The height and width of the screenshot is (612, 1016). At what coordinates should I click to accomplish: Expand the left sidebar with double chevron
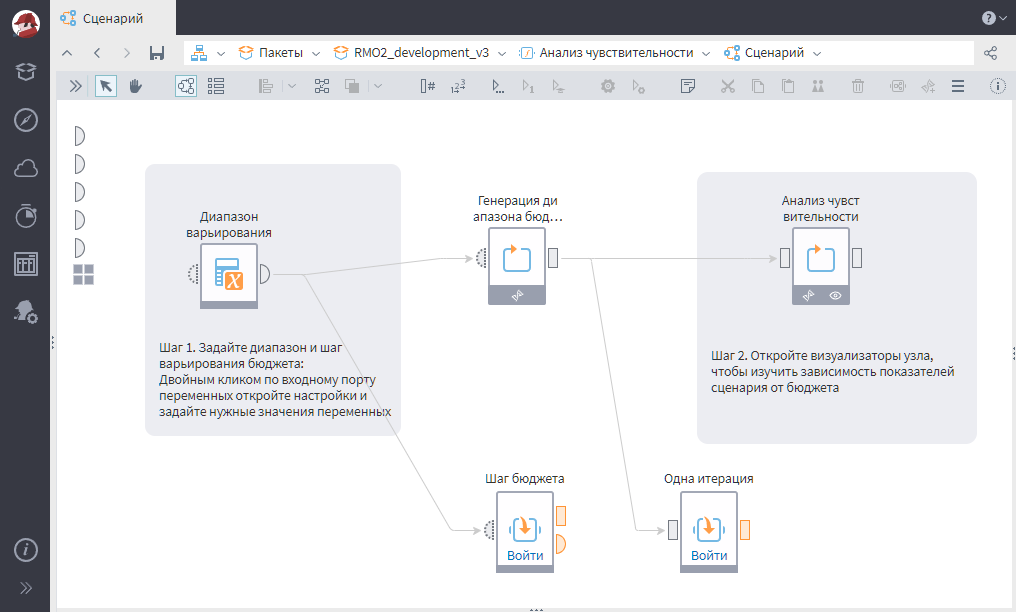[25, 588]
